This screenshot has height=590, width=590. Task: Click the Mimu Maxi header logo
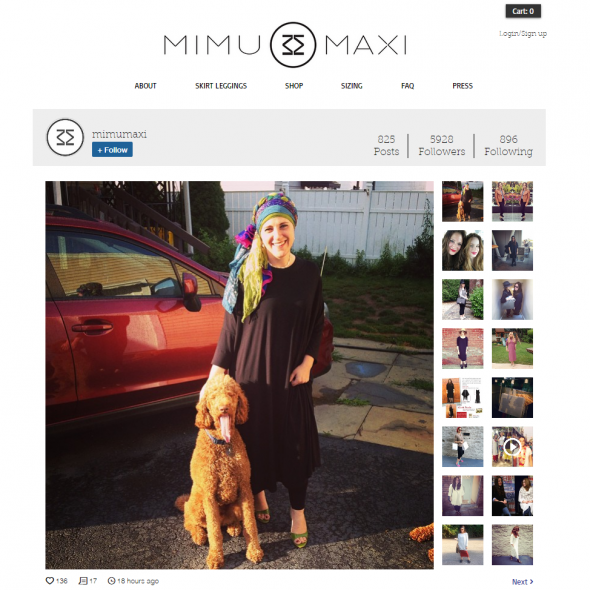point(285,44)
